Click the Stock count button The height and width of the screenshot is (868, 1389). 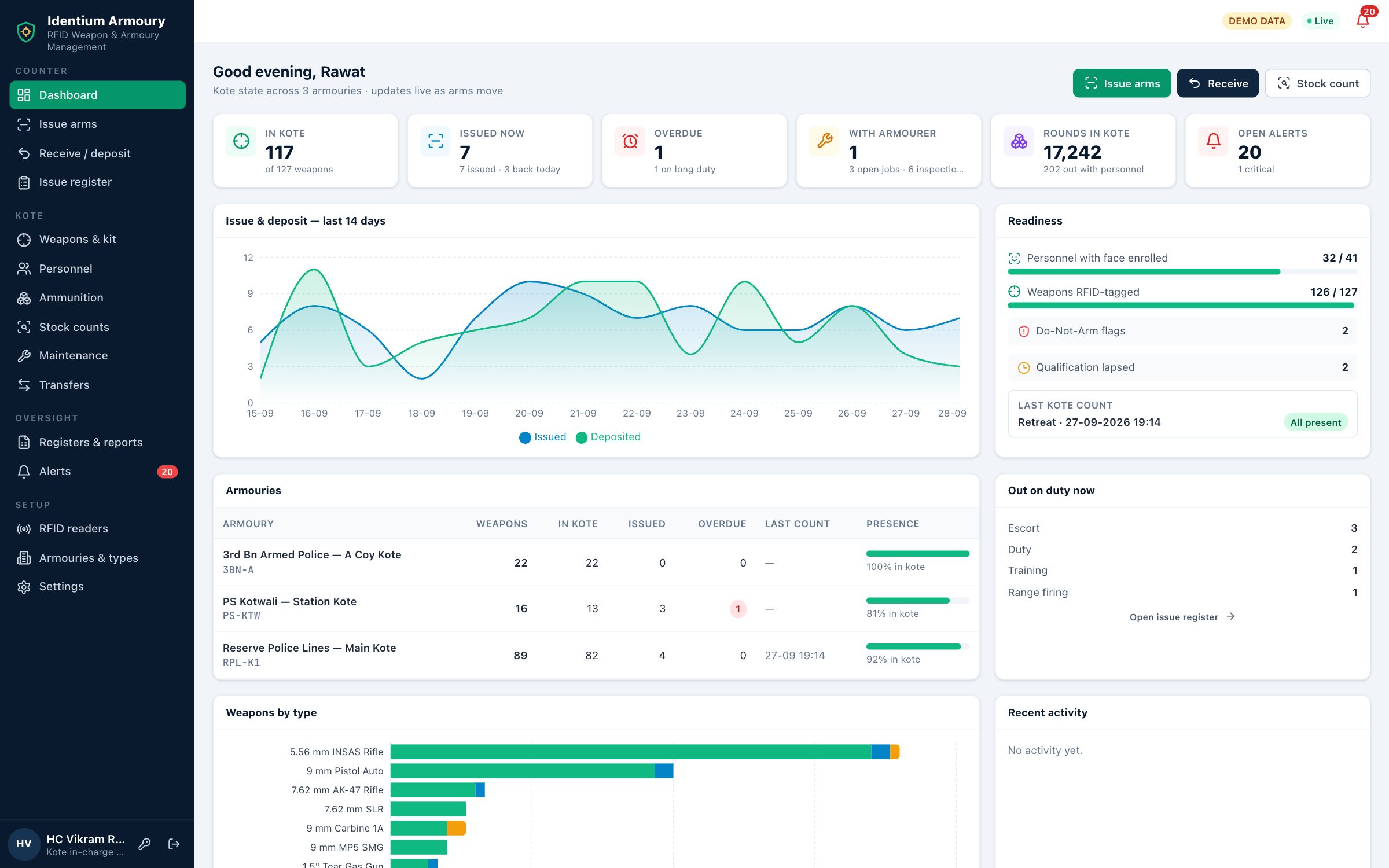(1317, 83)
